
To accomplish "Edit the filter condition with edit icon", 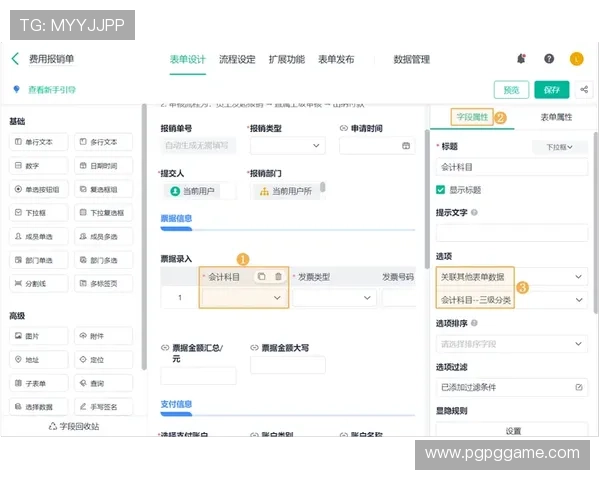I will [x=579, y=387].
